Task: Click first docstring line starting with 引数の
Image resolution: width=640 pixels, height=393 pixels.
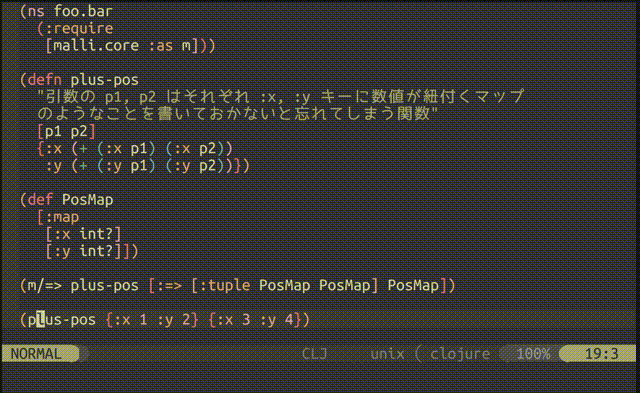Action: [x=280, y=97]
